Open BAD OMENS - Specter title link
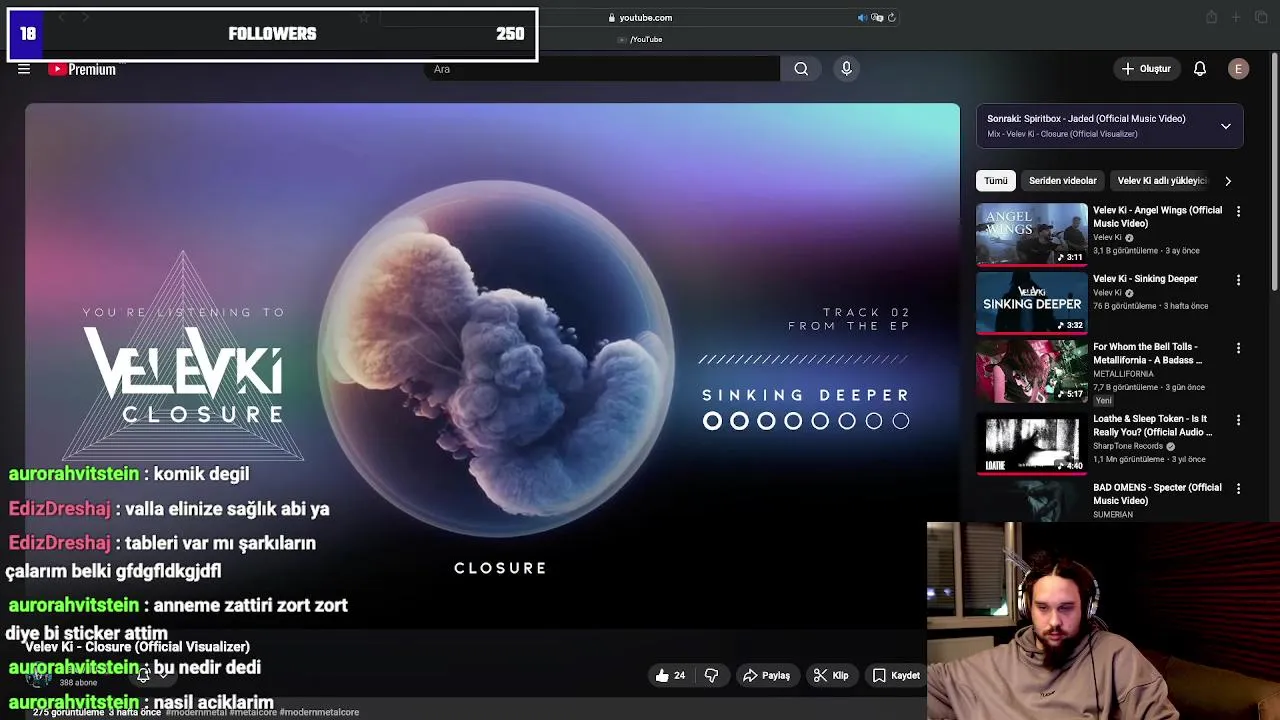 coord(1157,494)
